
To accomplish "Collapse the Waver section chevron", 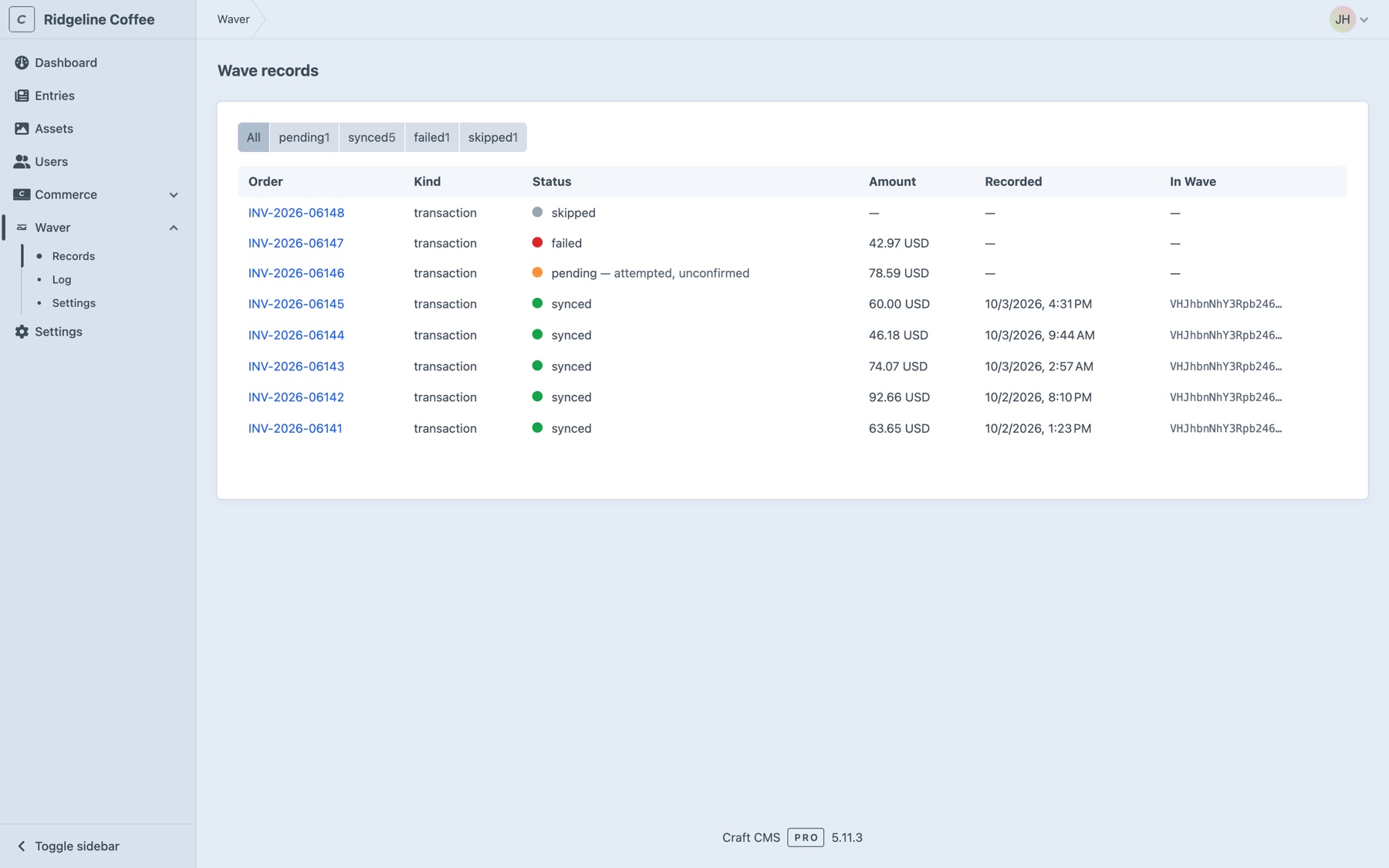I will (x=174, y=228).
